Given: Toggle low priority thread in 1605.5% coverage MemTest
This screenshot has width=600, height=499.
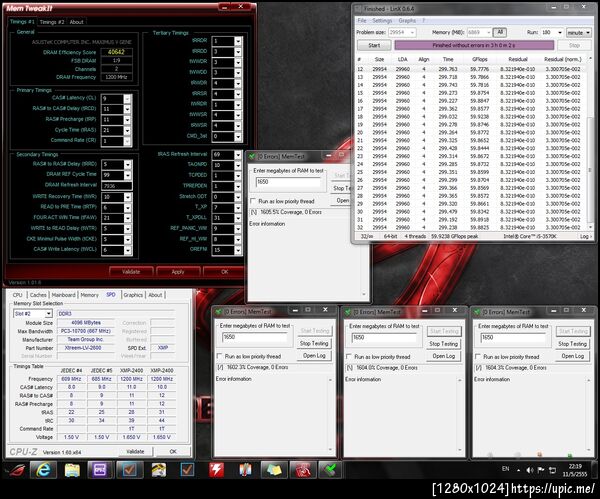Looking at the screenshot, I should click(x=253, y=201).
